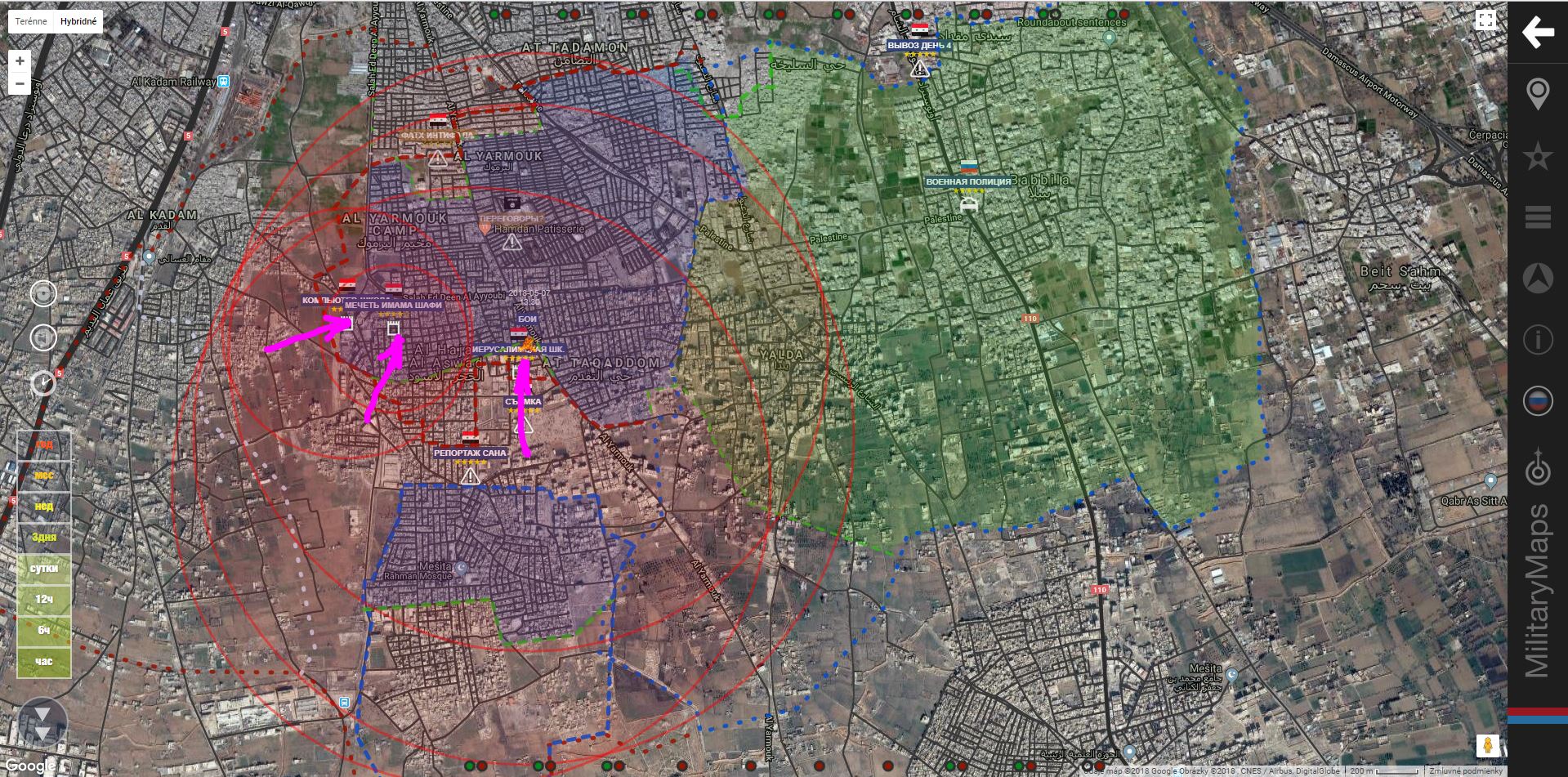Open the info circle icon
The width and height of the screenshot is (1568, 777).
(x=1537, y=339)
